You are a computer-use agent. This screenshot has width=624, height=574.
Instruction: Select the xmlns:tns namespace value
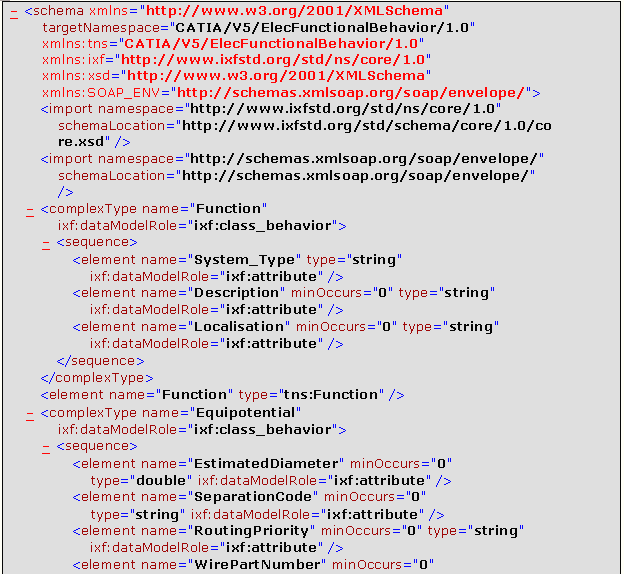click(271, 43)
